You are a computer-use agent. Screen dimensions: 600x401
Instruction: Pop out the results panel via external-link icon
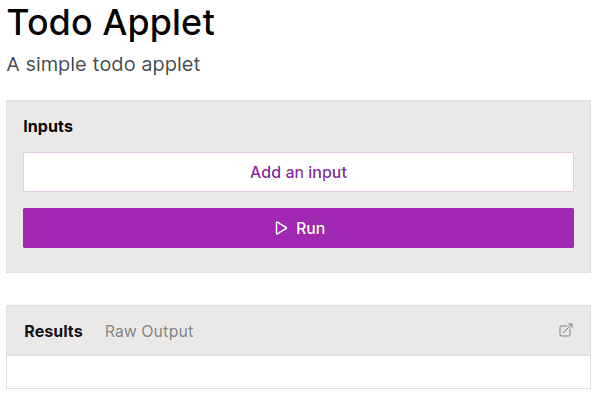click(x=566, y=330)
